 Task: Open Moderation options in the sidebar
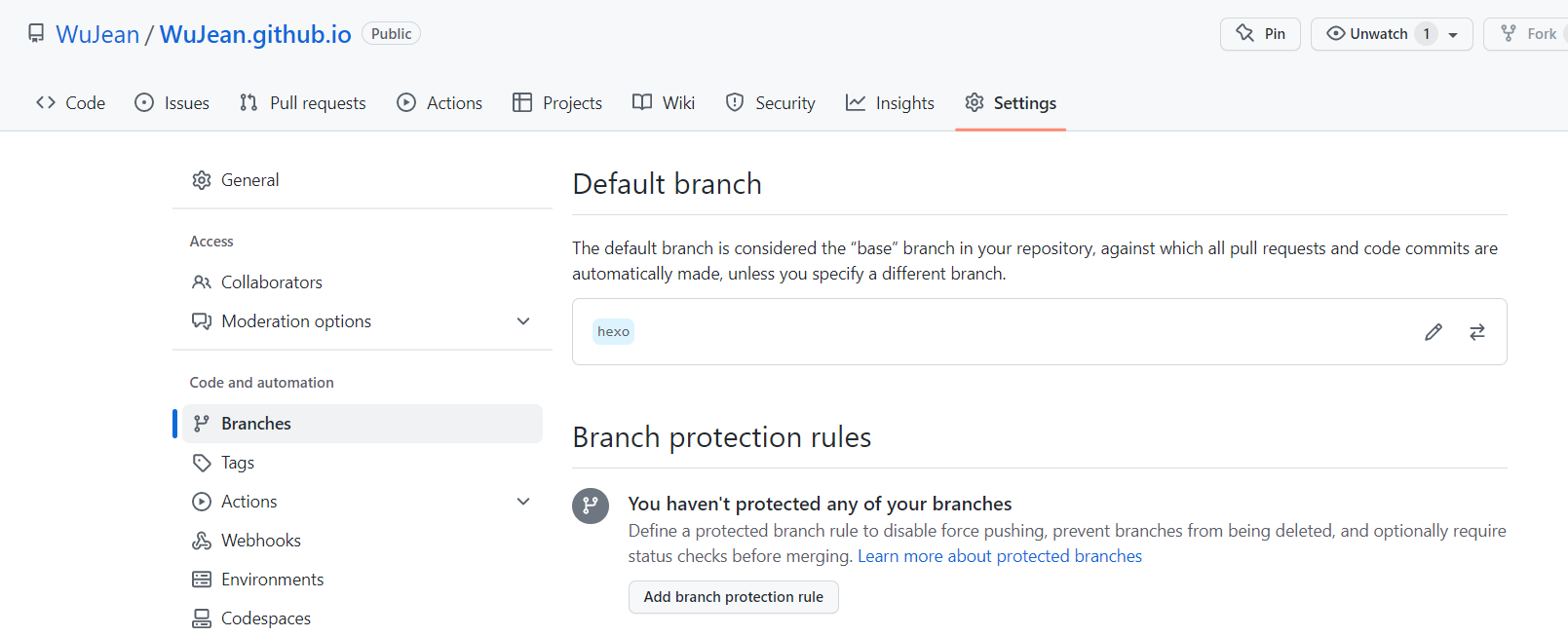[x=363, y=321]
